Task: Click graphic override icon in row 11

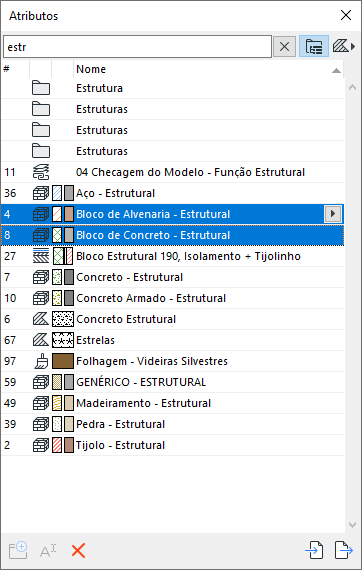Action: (x=41, y=172)
